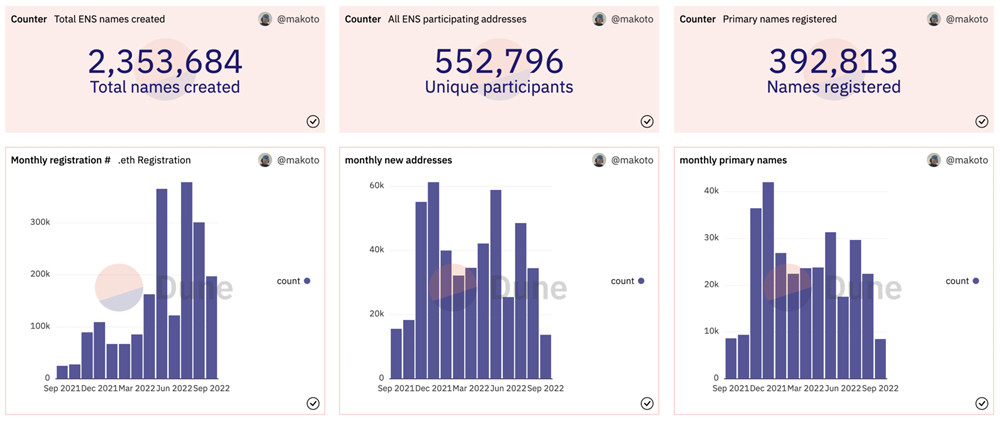Open @makoto link on Primary names registered card
Image resolution: width=1000 pixels, height=423 pixels.
point(967,19)
